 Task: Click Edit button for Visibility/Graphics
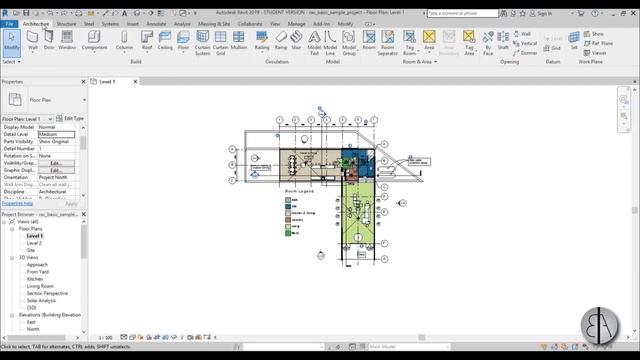(x=56, y=163)
